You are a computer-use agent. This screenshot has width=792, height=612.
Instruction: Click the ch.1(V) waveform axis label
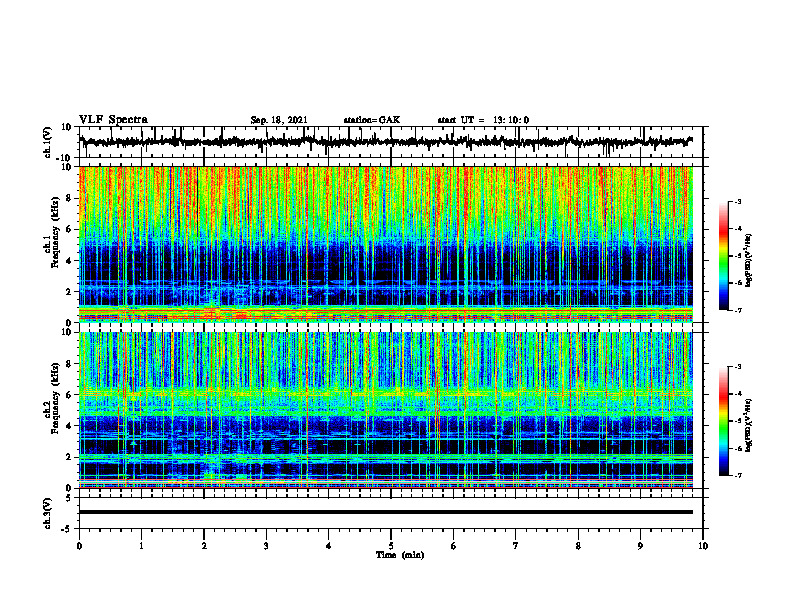click(47, 142)
